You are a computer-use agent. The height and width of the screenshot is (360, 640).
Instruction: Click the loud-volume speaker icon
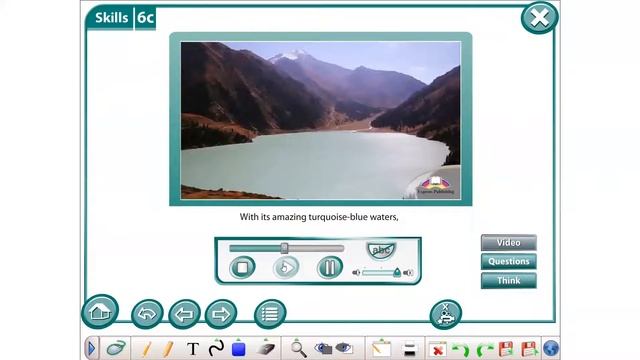pyautogui.click(x=408, y=273)
